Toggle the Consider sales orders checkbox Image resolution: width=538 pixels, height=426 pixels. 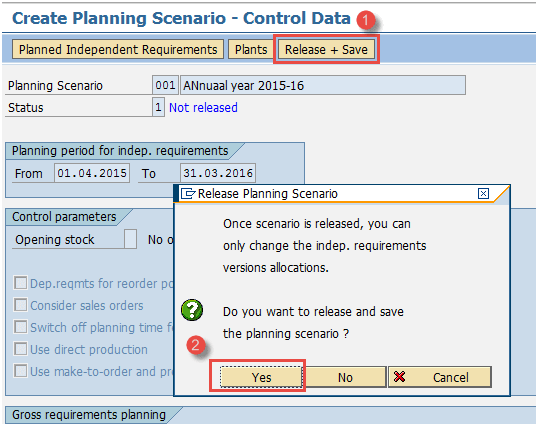pyautogui.click(x=21, y=305)
